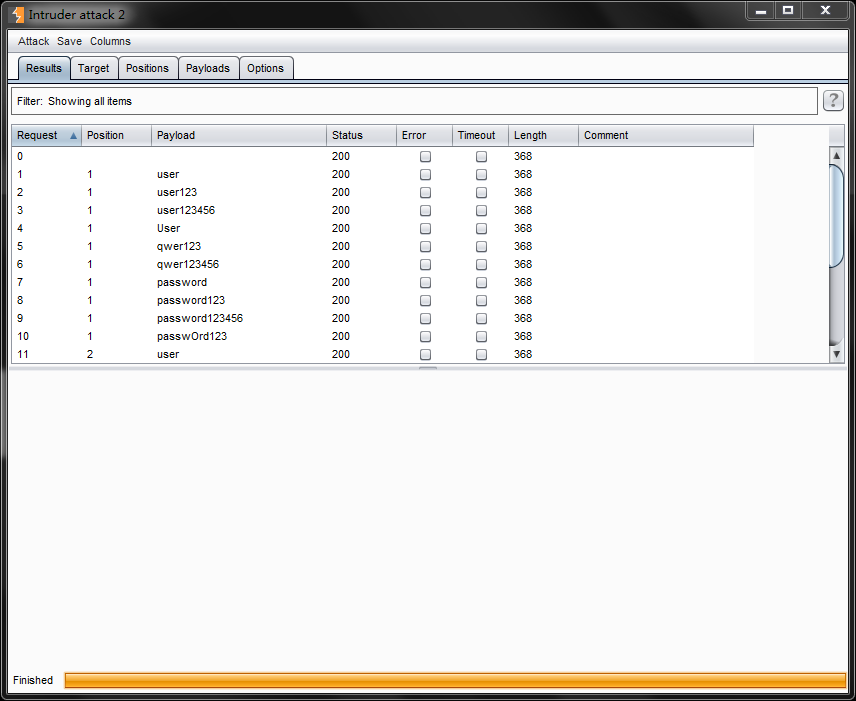The height and width of the screenshot is (701, 856).
Task: Toggle Error checkbox for request 7 password
Action: pos(425,283)
